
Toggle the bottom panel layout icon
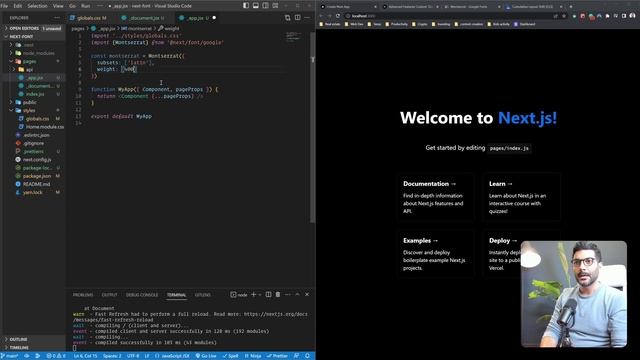pos(256,6)
